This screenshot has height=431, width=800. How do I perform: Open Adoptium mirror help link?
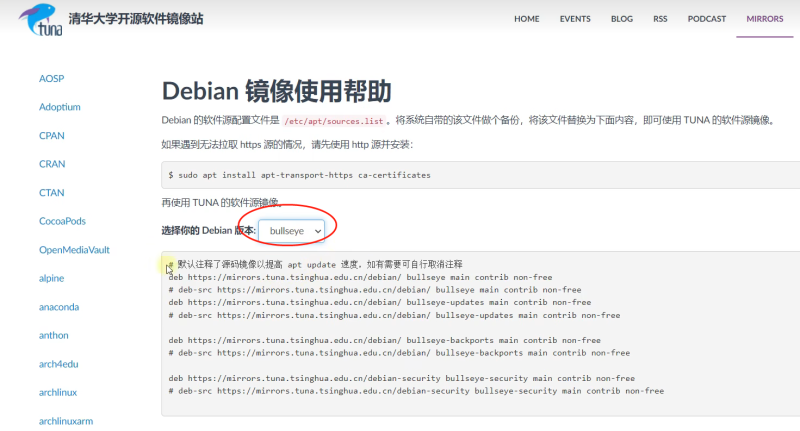(x=60, y=107)
